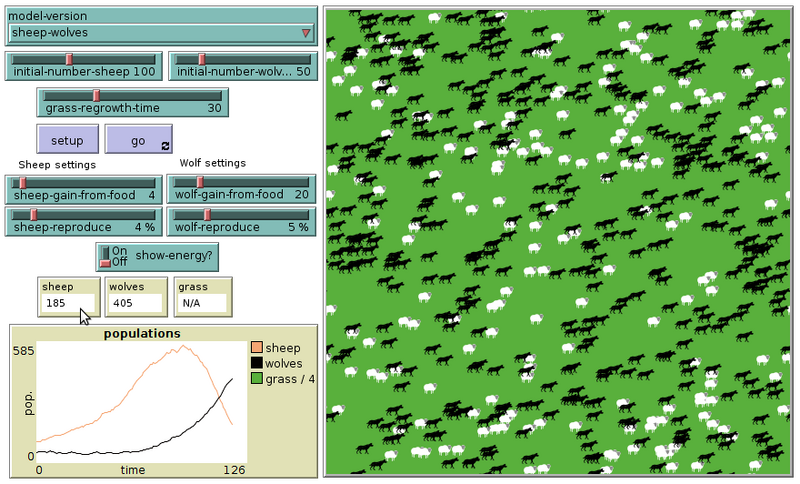The height and width of the screenshot is (484, 800).
Task: Click the red arrow on model-version chooser
Action: 306,33
